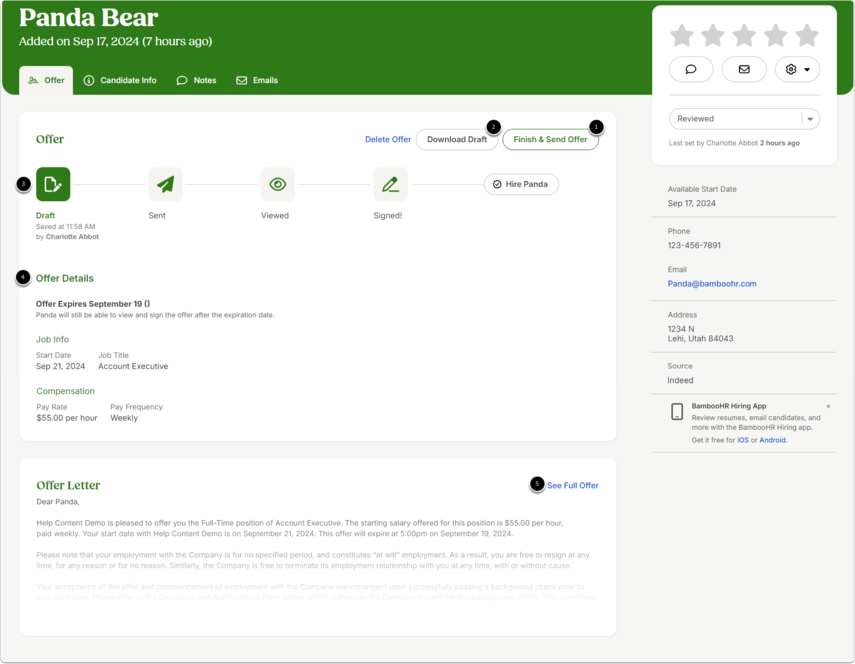Go to the Notes tab
Viewport: 855px width, 664px height.
[x=197, y=80]
